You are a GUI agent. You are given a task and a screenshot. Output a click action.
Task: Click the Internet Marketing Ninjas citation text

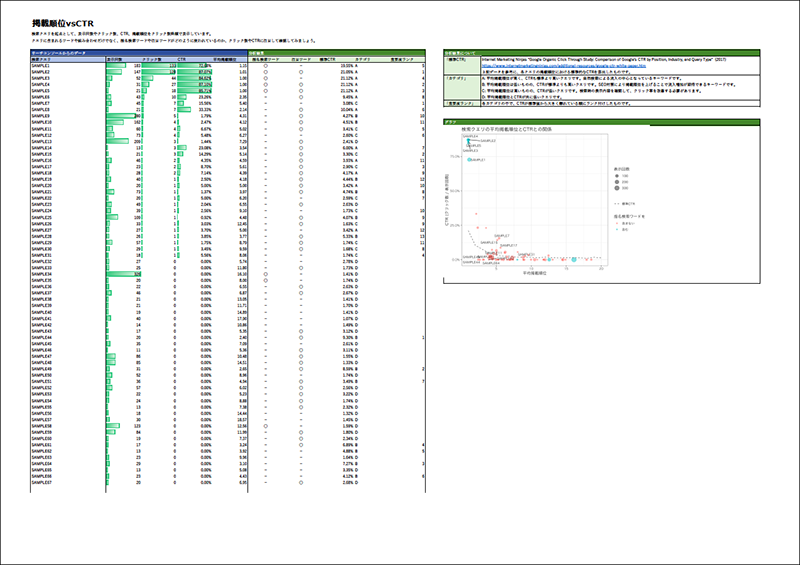[x=604, y=60]
